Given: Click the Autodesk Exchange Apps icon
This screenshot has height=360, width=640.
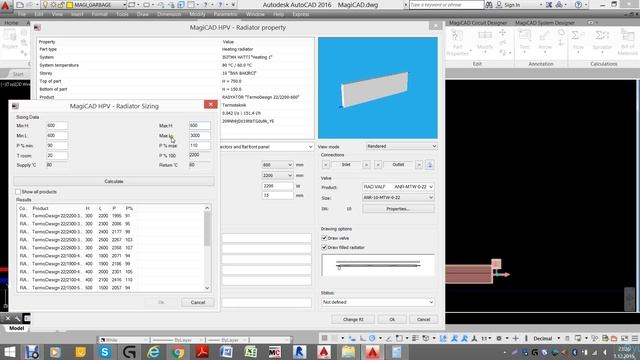Looking at the screenshot, I should pos(549,5).
